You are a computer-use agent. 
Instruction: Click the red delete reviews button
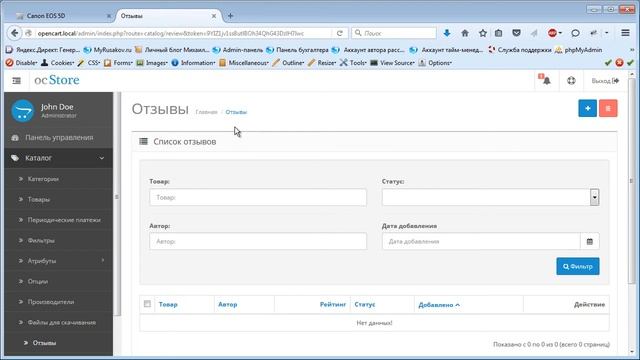608,108
